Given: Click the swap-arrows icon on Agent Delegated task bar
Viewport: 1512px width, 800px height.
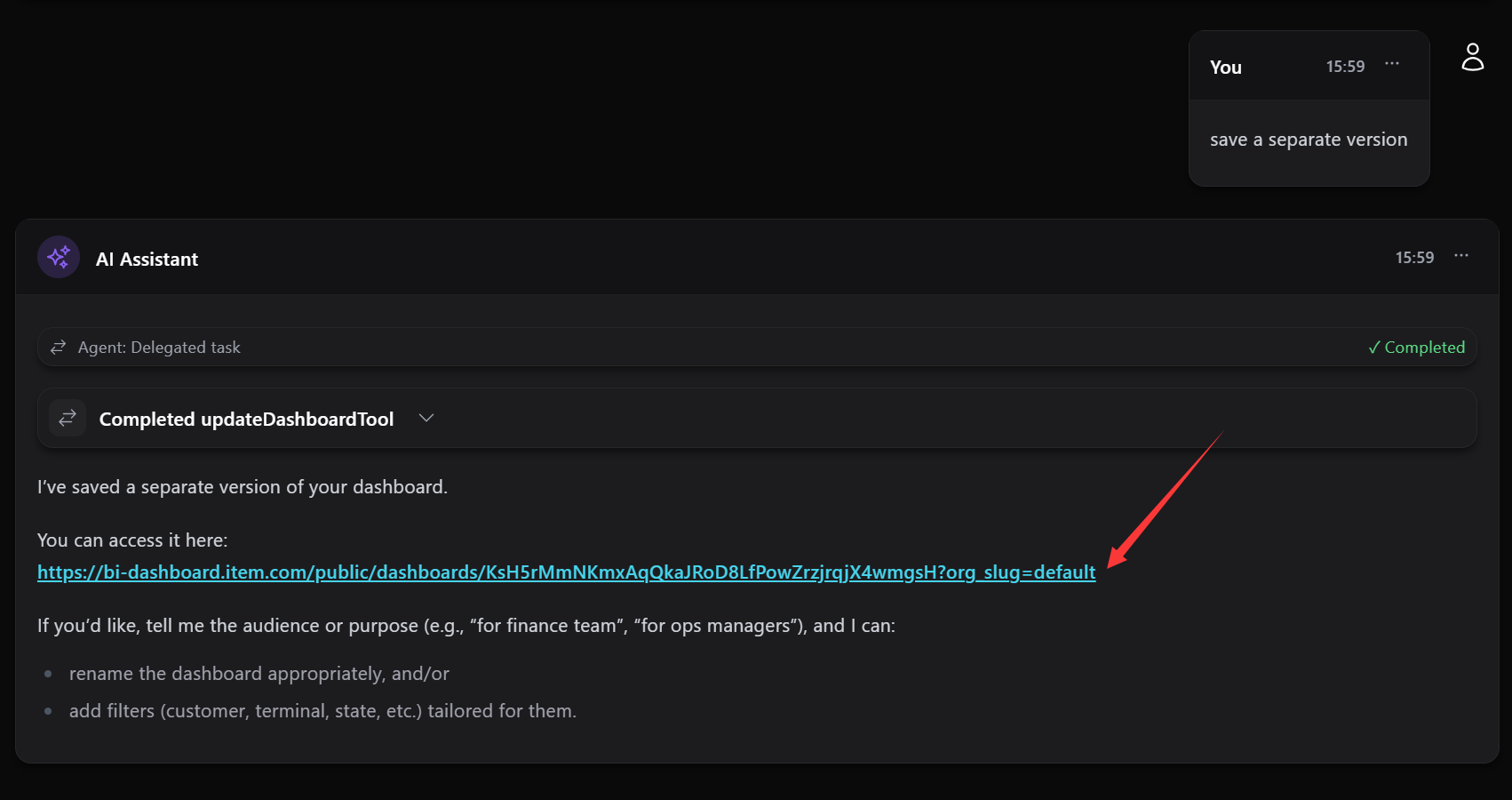Looking at the screenshot, I should 58,347.
